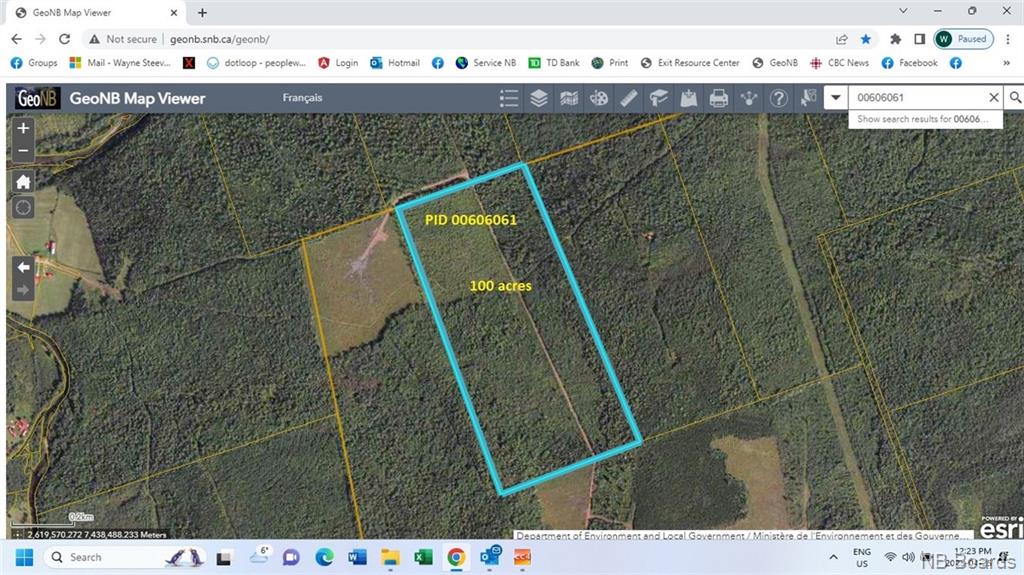Open a new browser tab

click(x=202, y=12)
